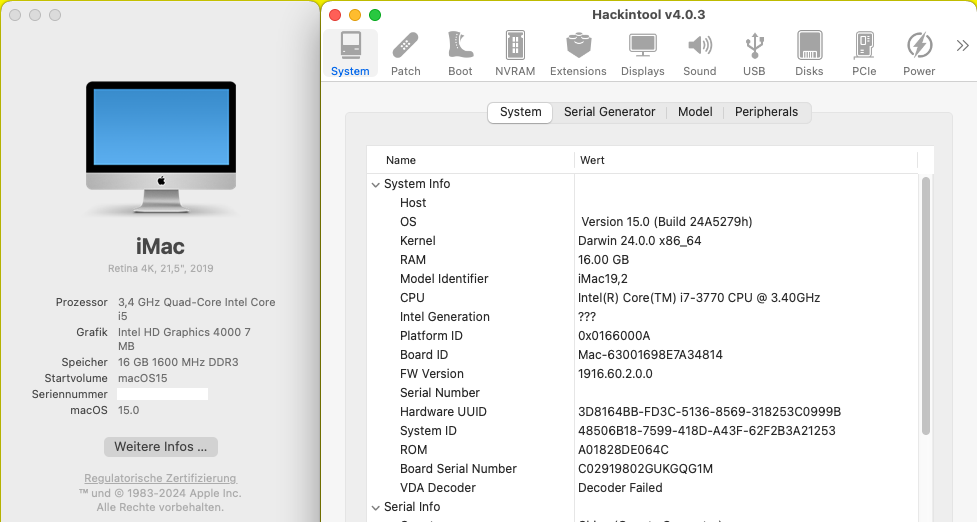Open the USB toolbar icon
977x522 pixels.
pos(754,54)
